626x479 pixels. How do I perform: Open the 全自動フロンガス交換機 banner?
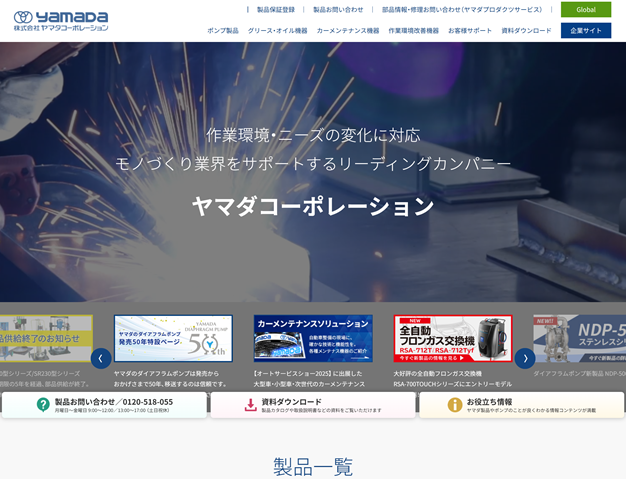(x=453, y=338)
